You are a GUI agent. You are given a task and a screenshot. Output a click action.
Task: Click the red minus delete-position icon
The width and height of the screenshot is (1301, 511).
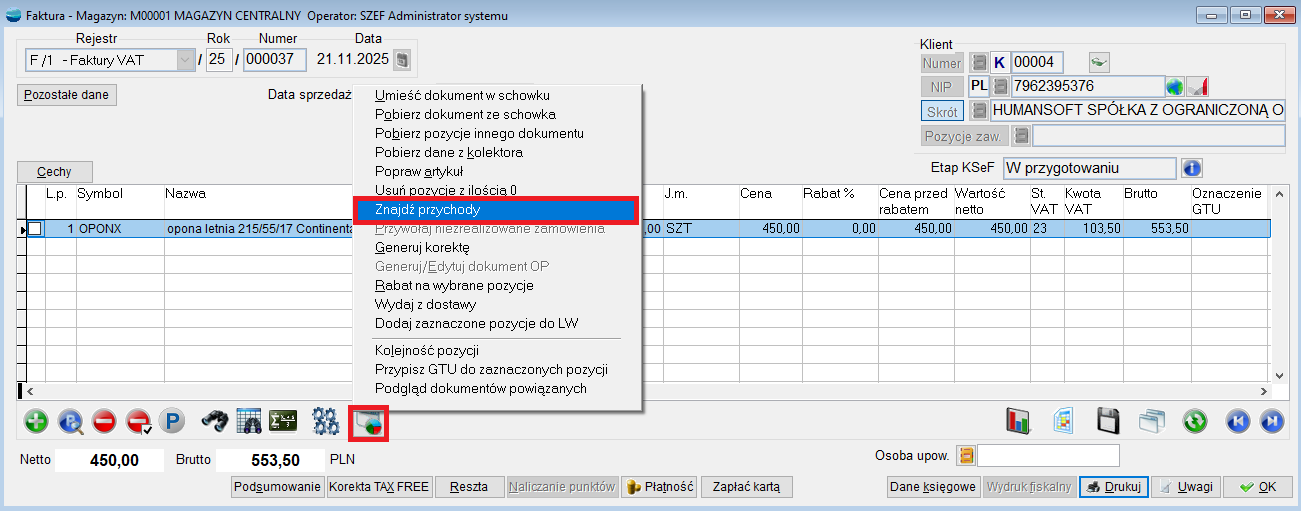[104, 421]
